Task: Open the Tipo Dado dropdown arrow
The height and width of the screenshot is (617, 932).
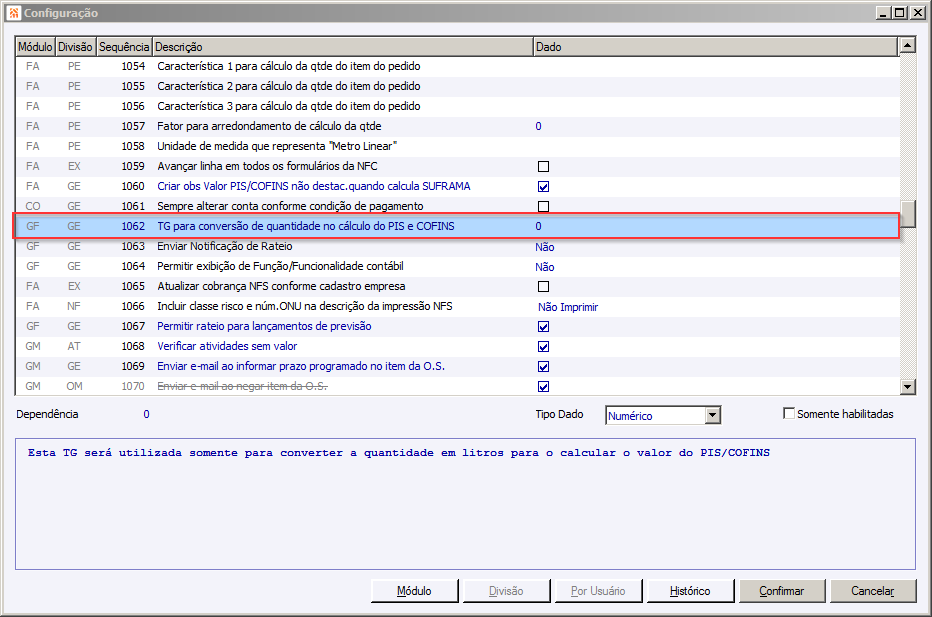Action: [713, 415]
